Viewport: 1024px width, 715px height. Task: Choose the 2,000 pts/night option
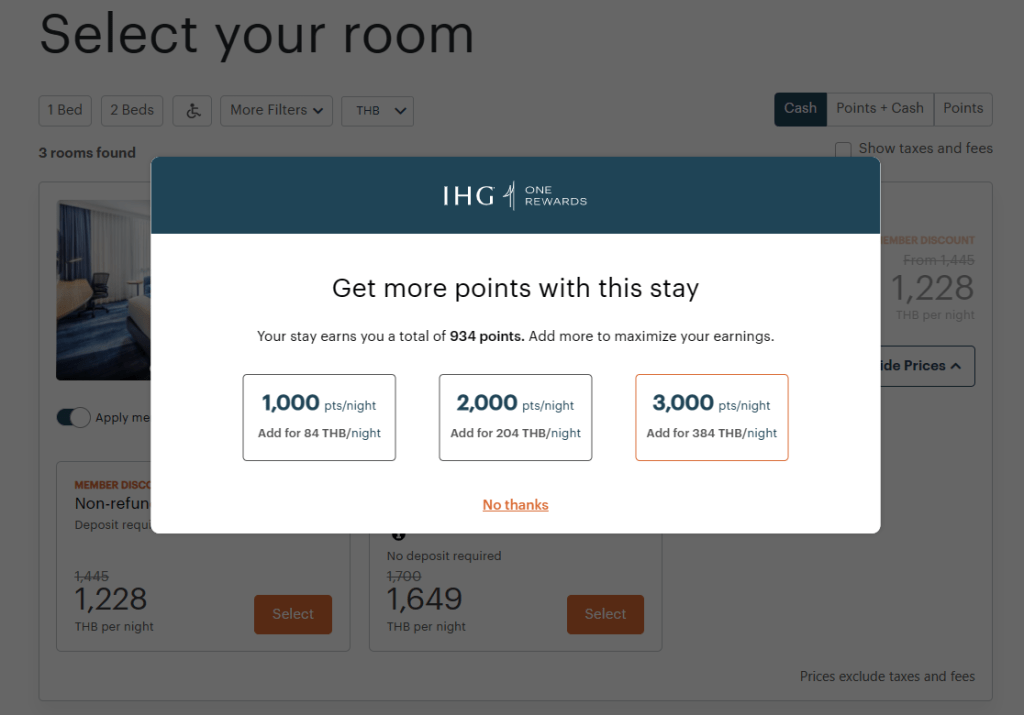515,417
